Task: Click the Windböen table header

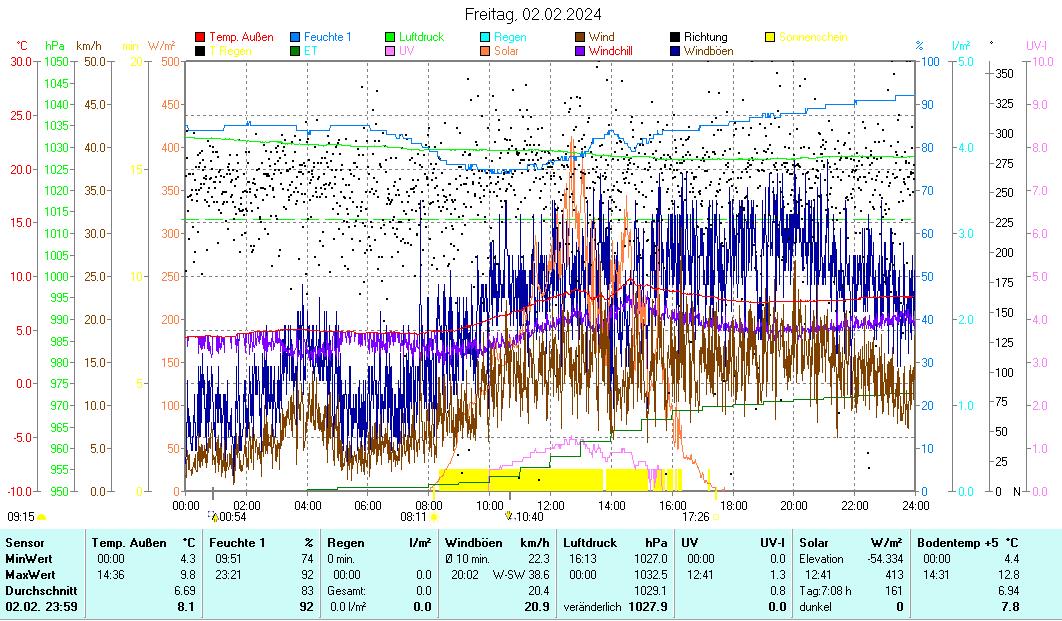Action: [x=473, y=543]
